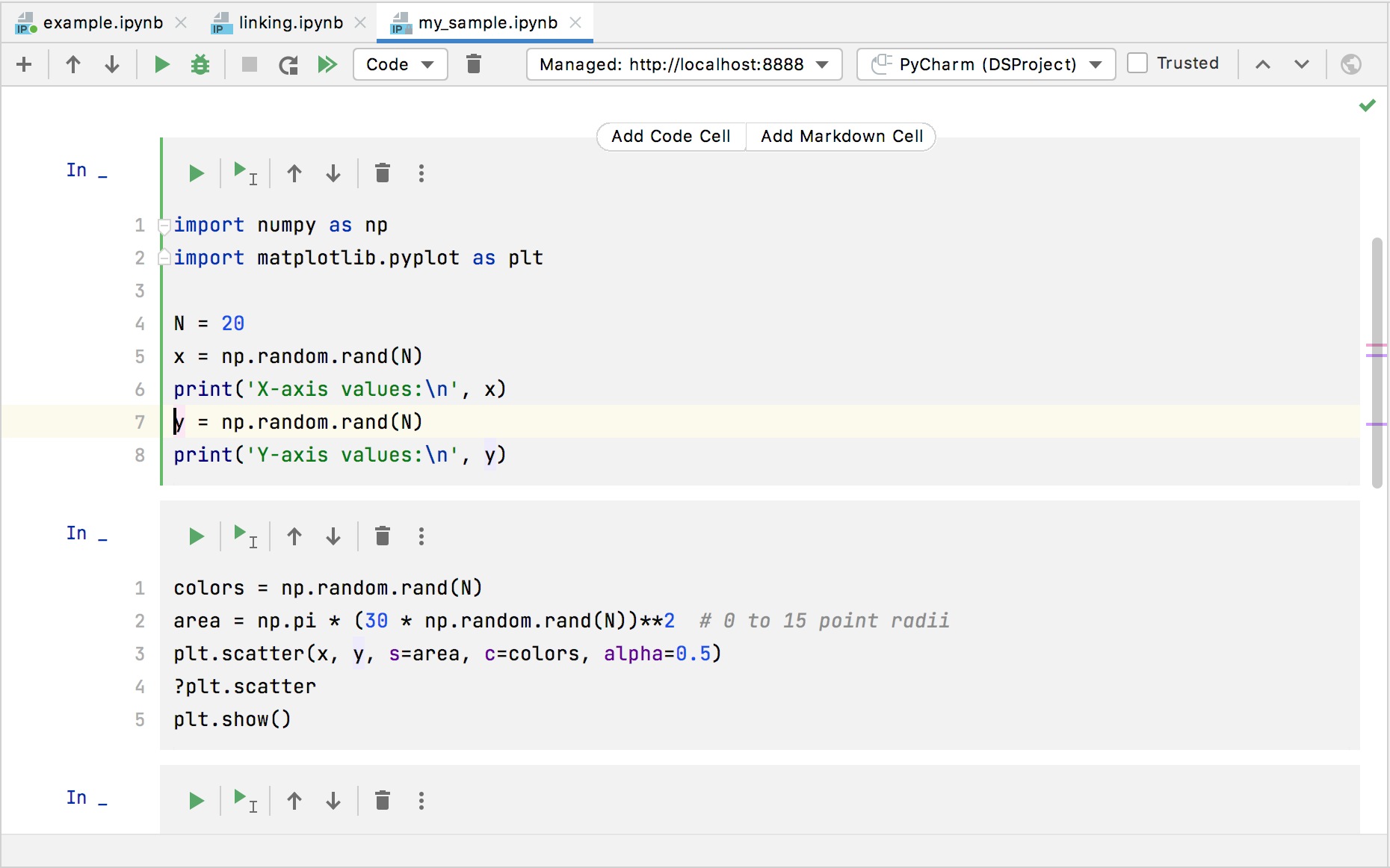Click line 'N = 20' in editor

click(209, 323)
